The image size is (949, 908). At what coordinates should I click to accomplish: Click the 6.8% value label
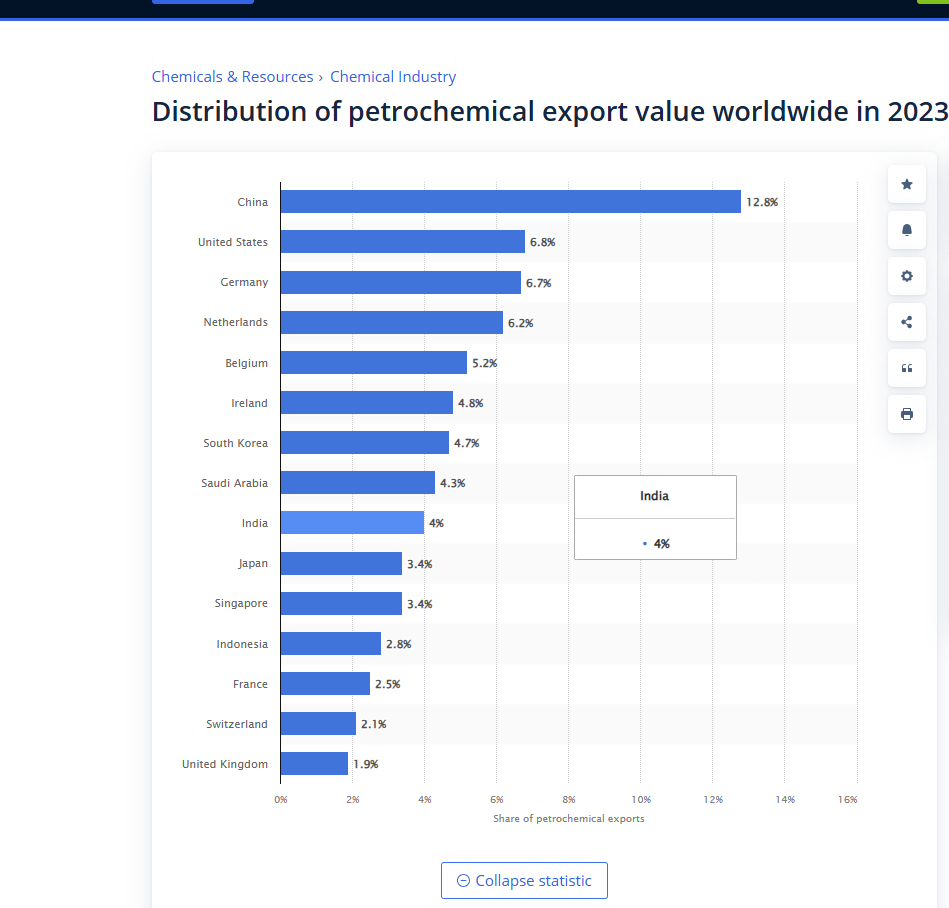pos(542,242)
